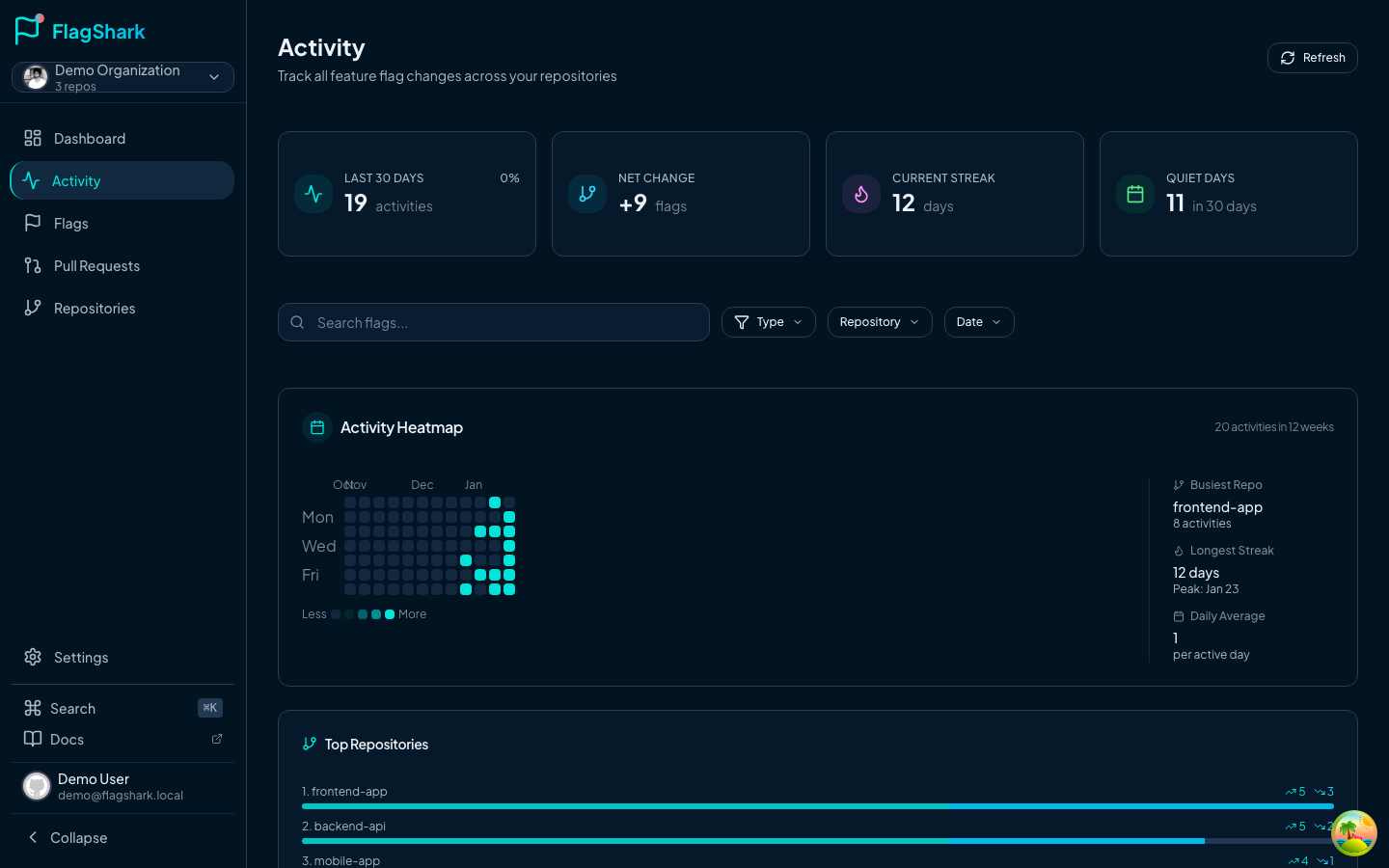
Task: Click the Demo User avatar
Action: point(37,787)
